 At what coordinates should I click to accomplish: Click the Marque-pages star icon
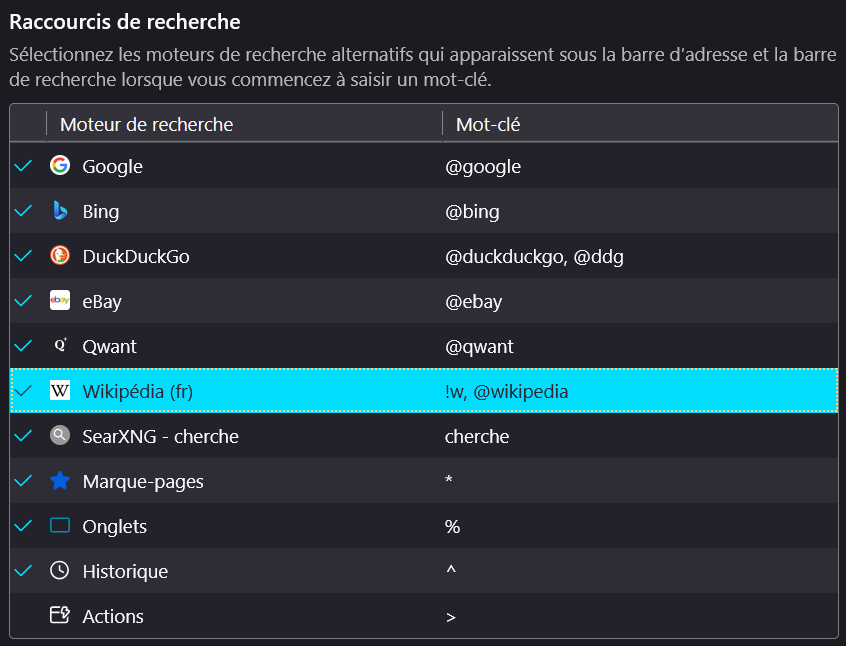click(60, 481)
